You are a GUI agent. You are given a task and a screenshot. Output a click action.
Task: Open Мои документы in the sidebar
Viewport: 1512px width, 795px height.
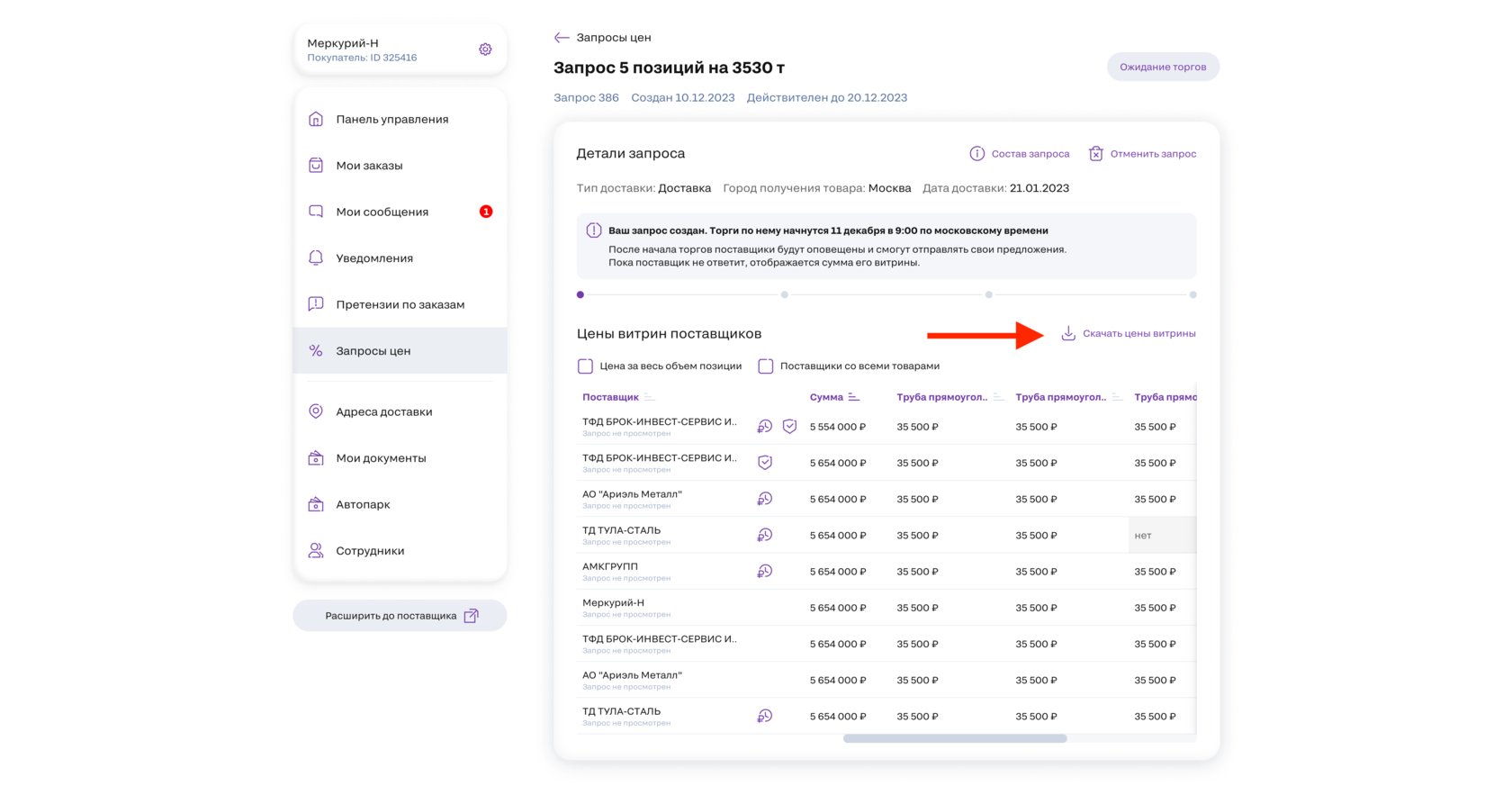(400, 458)
